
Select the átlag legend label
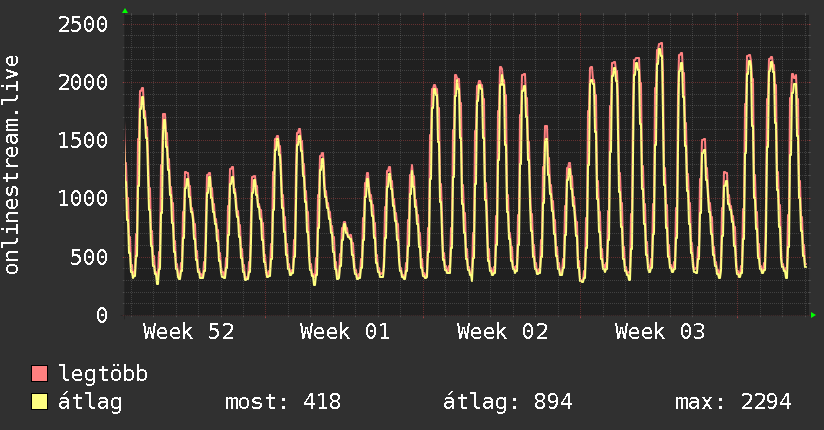90,402
